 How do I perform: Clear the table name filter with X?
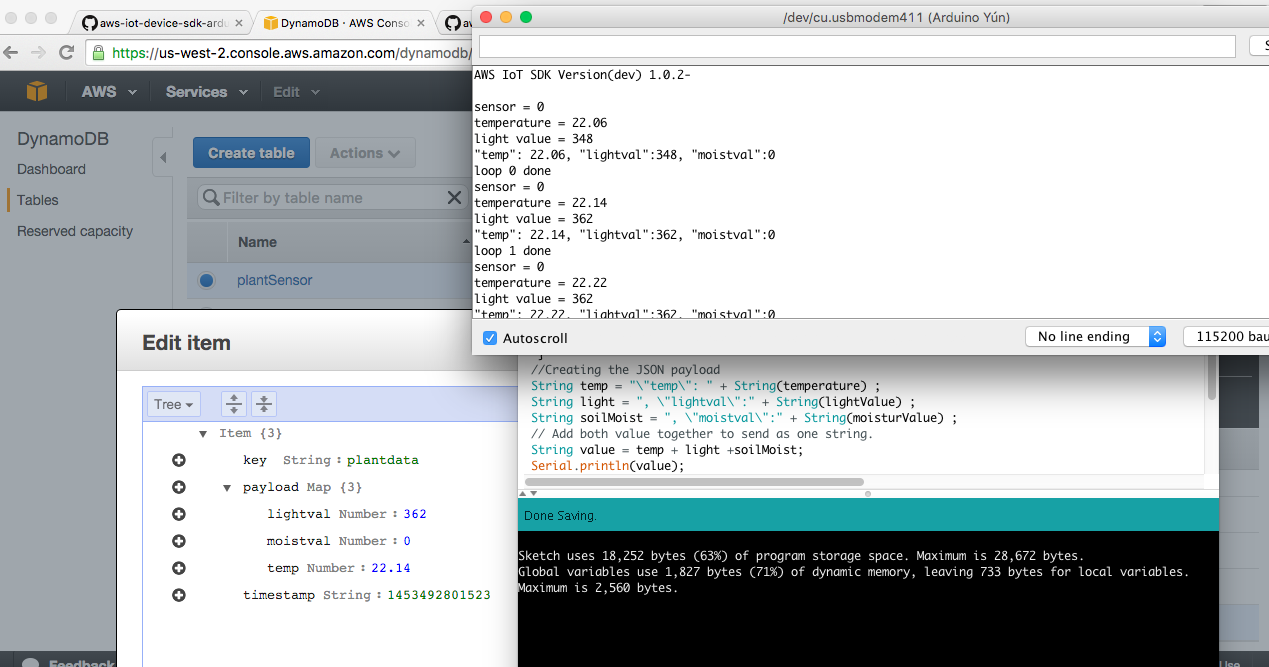point(453,198)
